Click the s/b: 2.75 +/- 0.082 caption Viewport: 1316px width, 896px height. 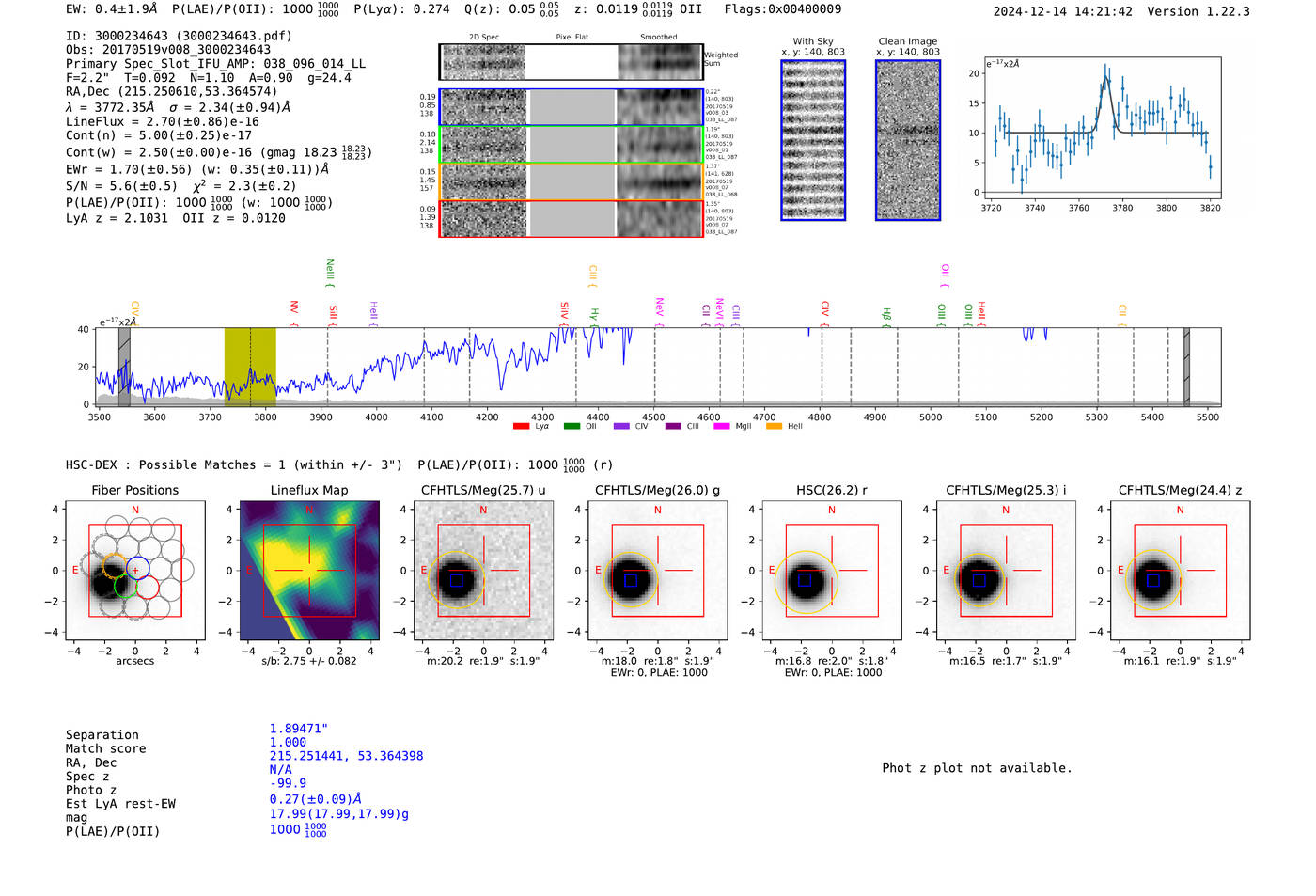309,661
